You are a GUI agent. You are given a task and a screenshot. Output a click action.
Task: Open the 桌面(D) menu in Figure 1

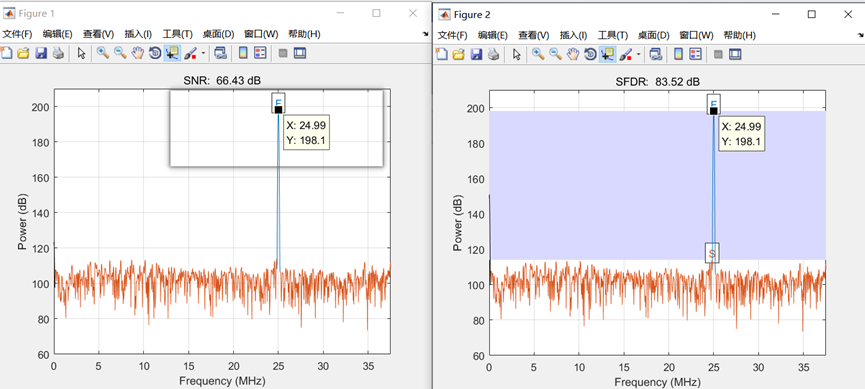(x=218, y=34)
